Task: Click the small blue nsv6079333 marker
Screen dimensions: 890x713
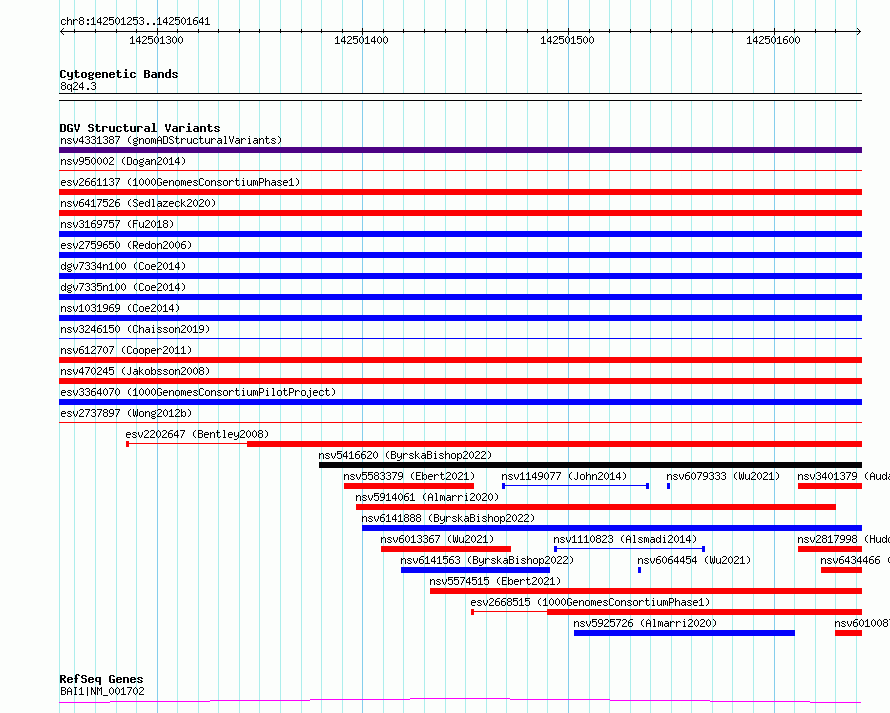Action: 669,486
